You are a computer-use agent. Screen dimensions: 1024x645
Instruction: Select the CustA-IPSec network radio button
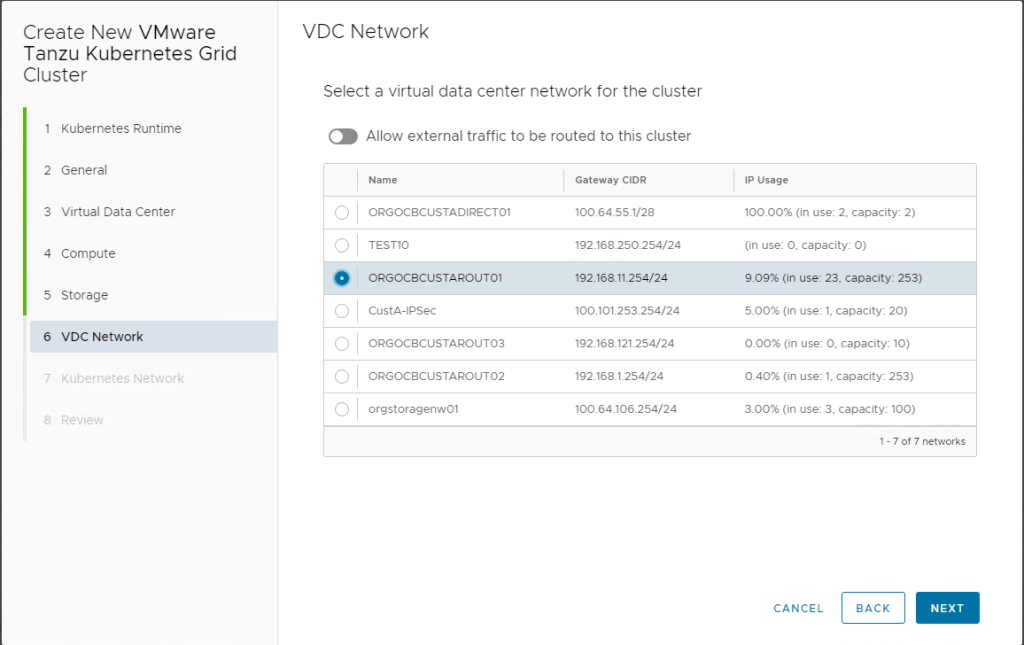[x=342, y=311]
